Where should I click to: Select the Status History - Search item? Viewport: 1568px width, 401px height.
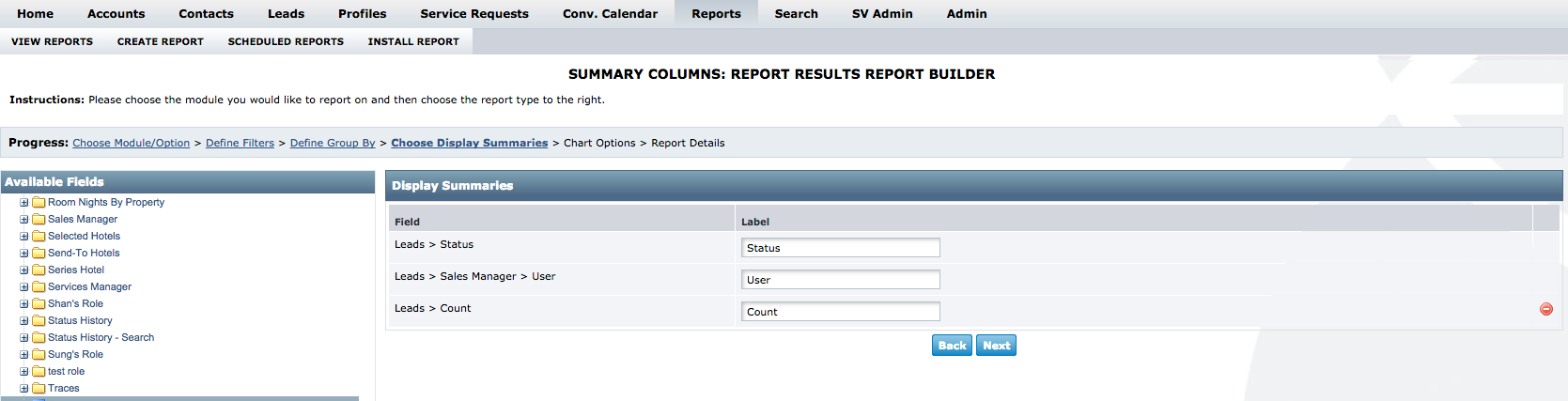click(x=101, y=337)
